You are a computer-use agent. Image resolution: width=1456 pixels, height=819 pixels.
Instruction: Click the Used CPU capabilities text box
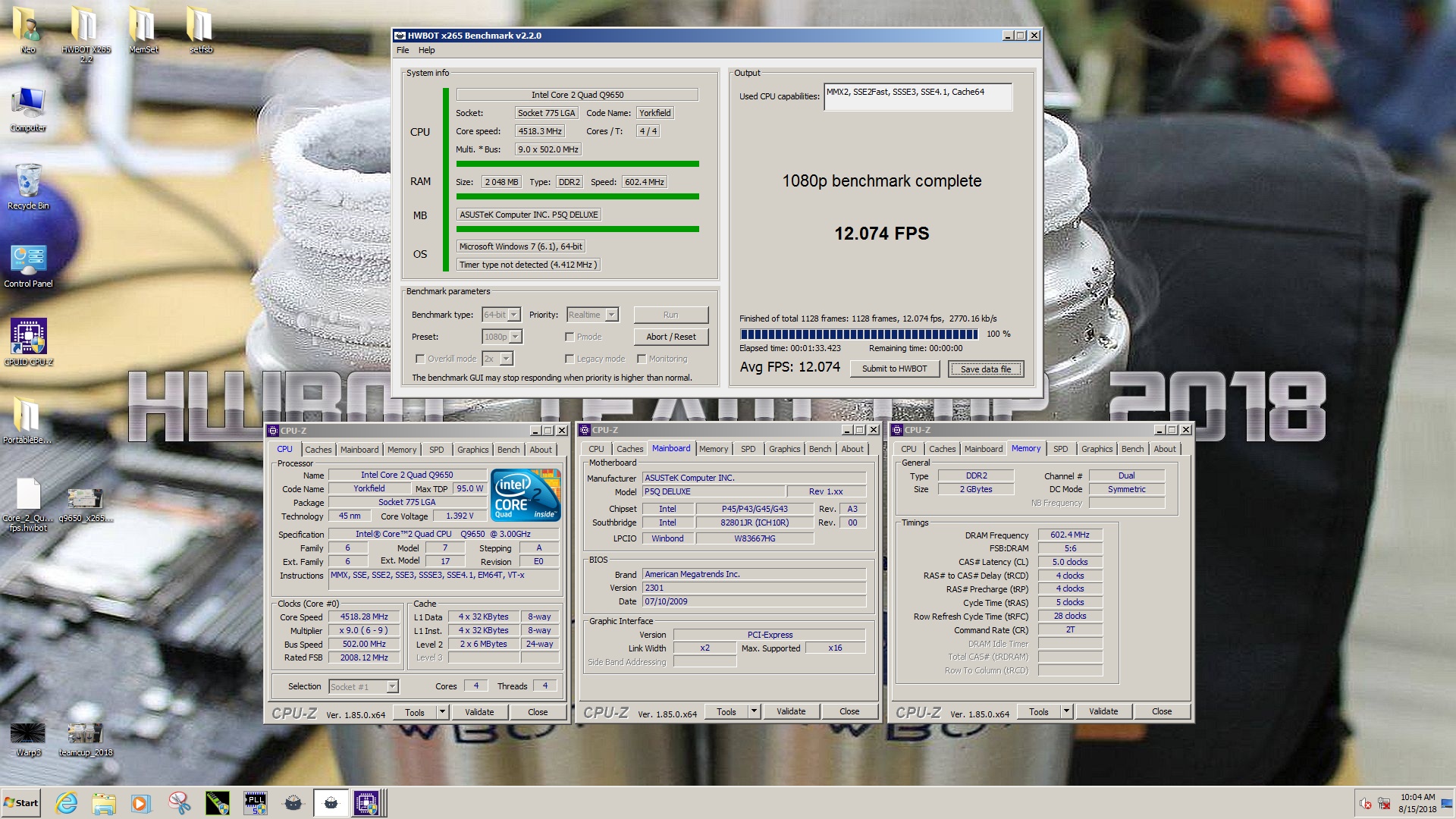[x=918, y=96]
